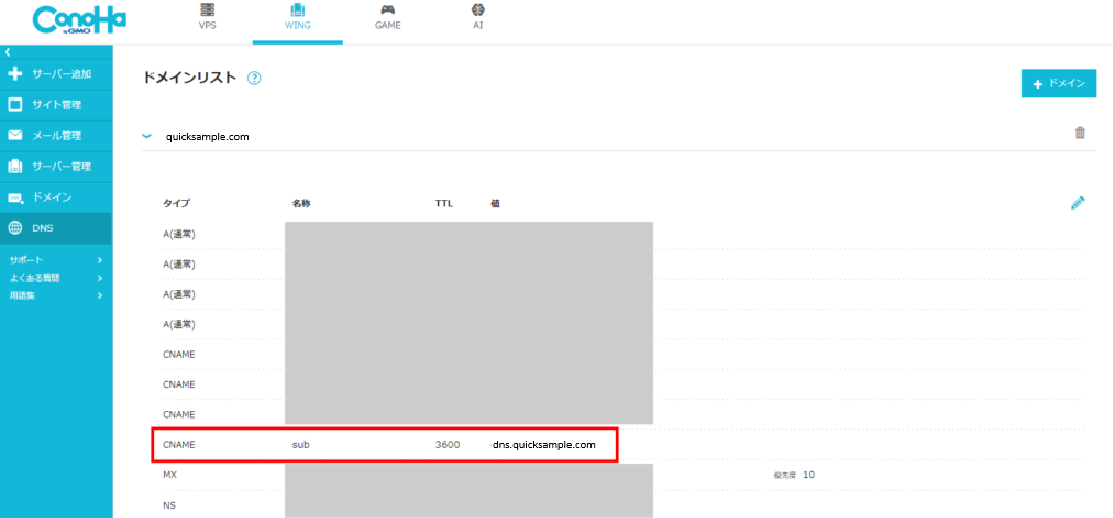Open サーバー追加 in the sidebar
The image size is (1113, 518).
pos(56,74)
